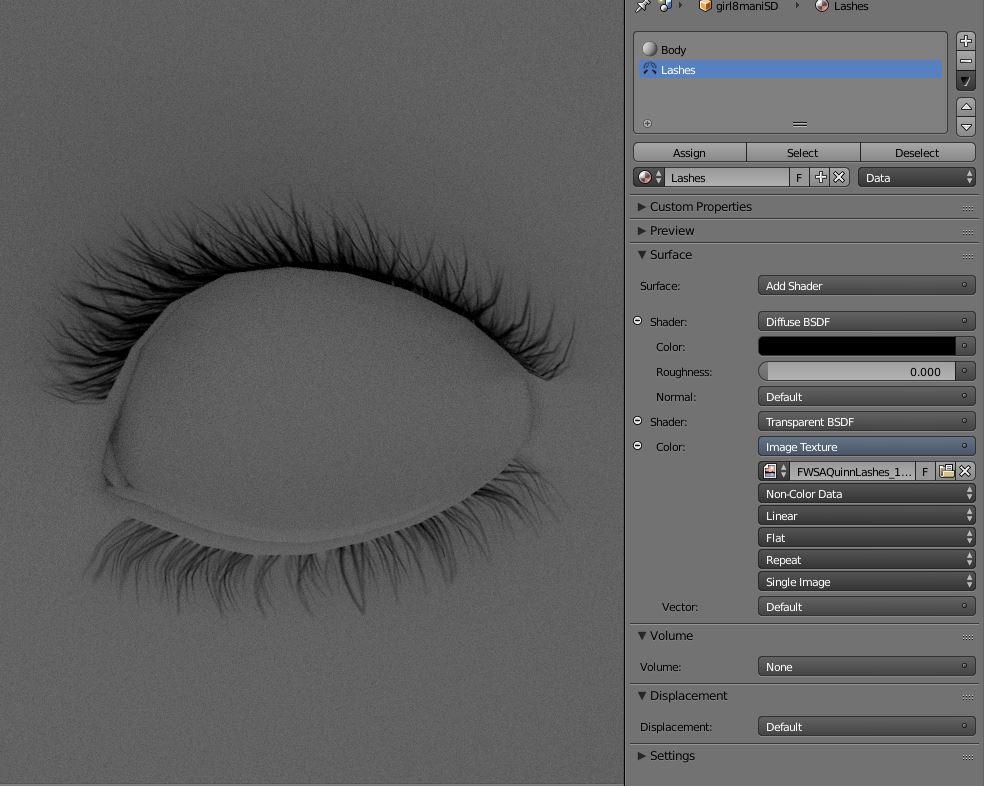Viewport: 984px width, 786px height.
Task: Open the Repeat extension dropdown
Action: point(867,560)
